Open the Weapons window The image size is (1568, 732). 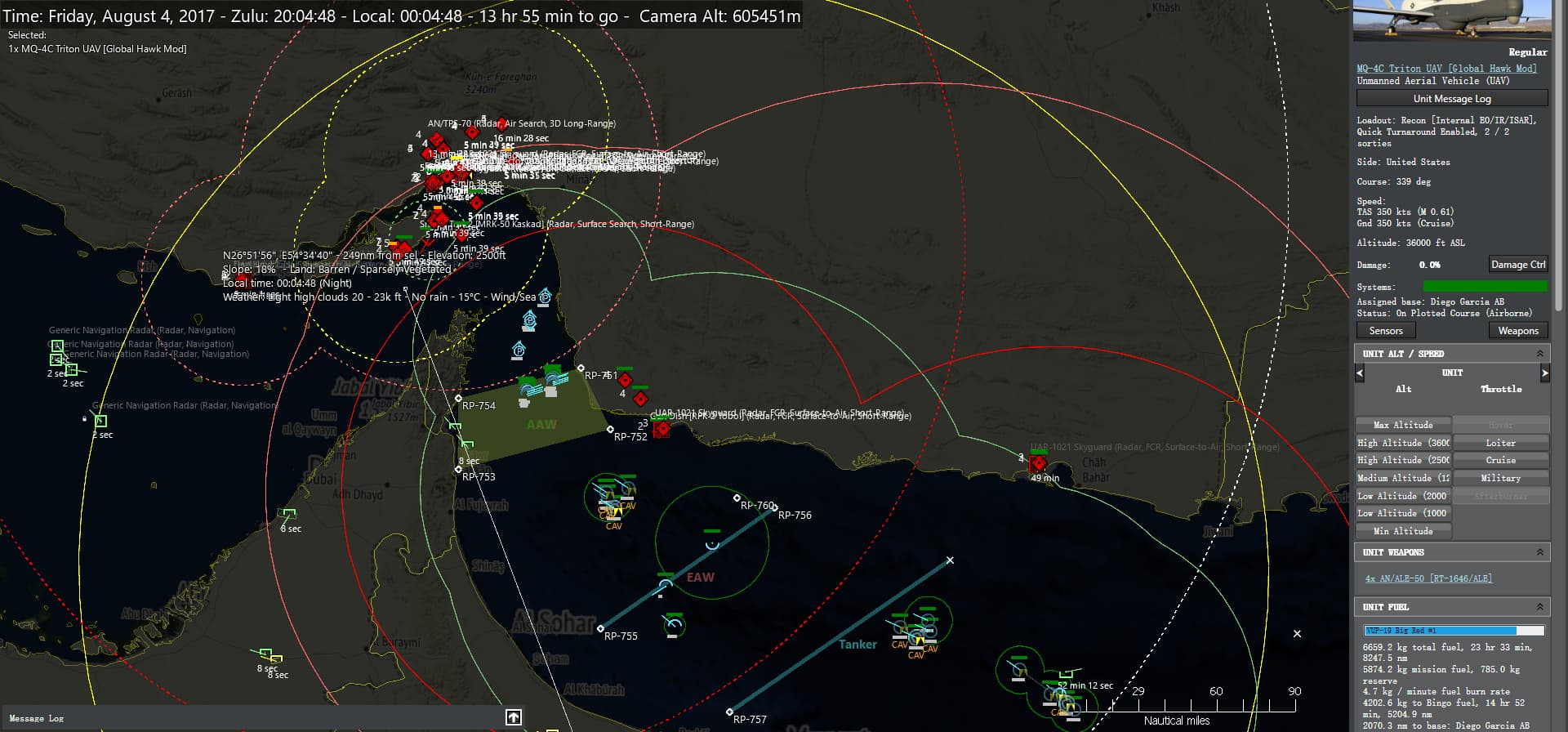1518,331
